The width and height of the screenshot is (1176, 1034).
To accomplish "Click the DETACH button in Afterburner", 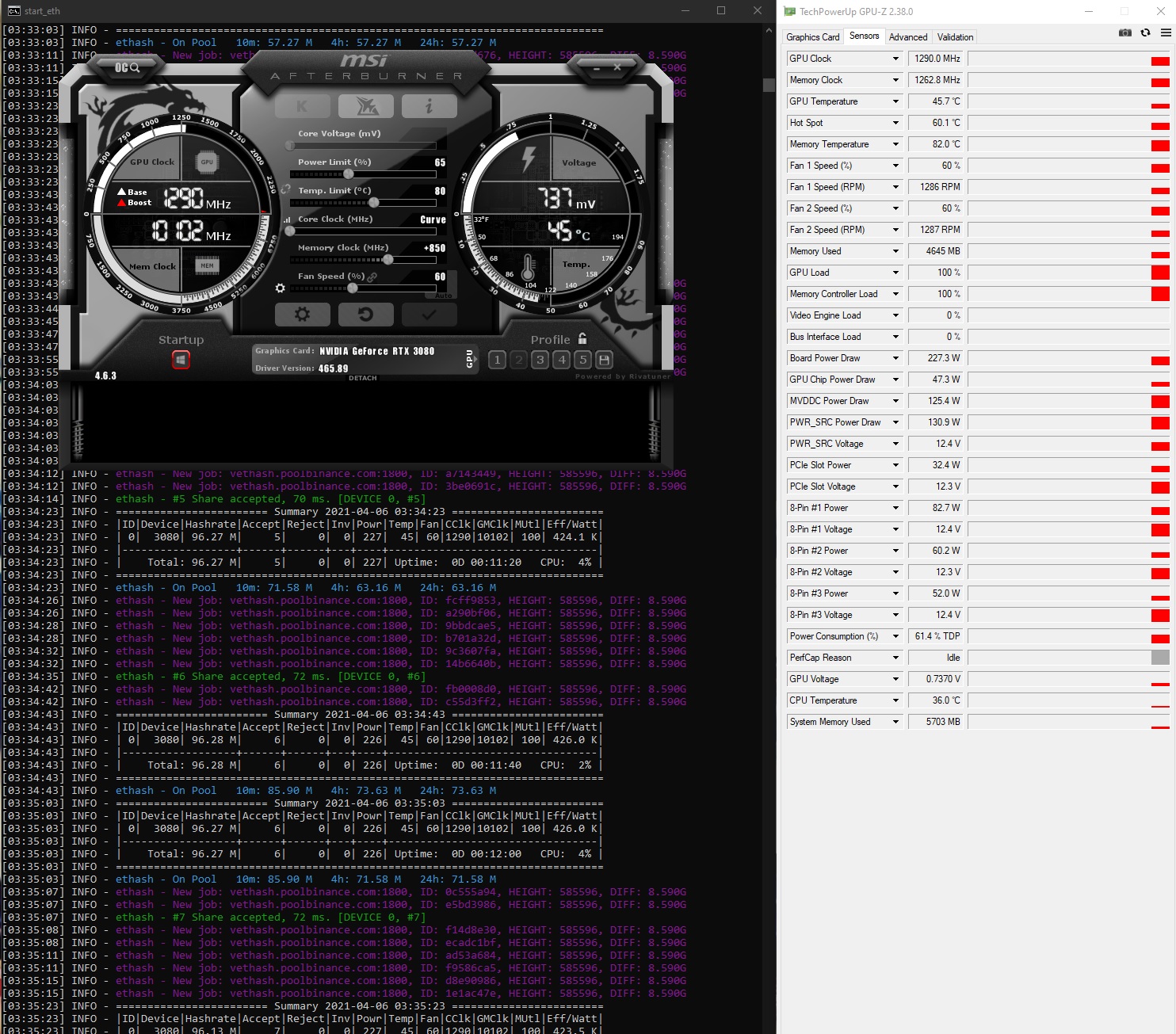I will pos(363,378).
